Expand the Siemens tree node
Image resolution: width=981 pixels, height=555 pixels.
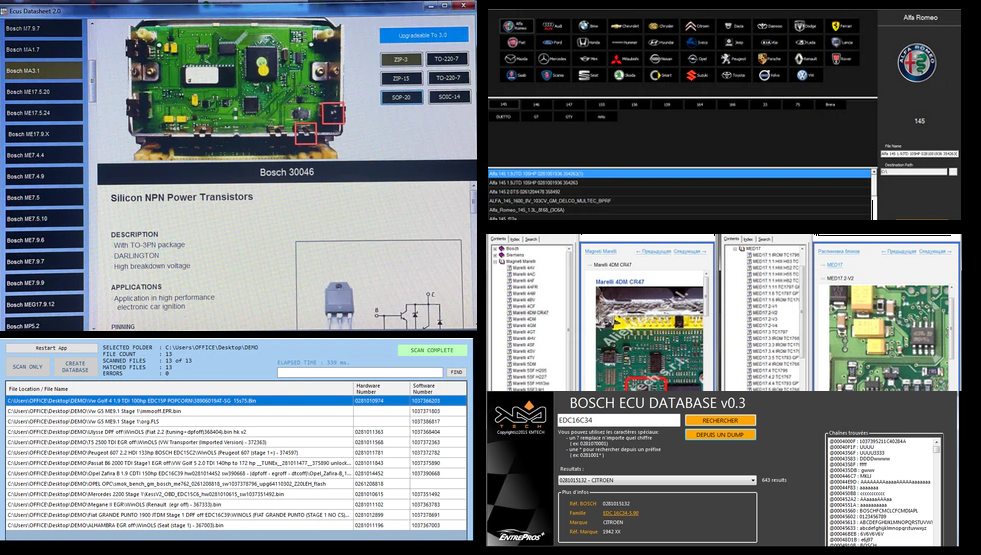coord(496,254)
